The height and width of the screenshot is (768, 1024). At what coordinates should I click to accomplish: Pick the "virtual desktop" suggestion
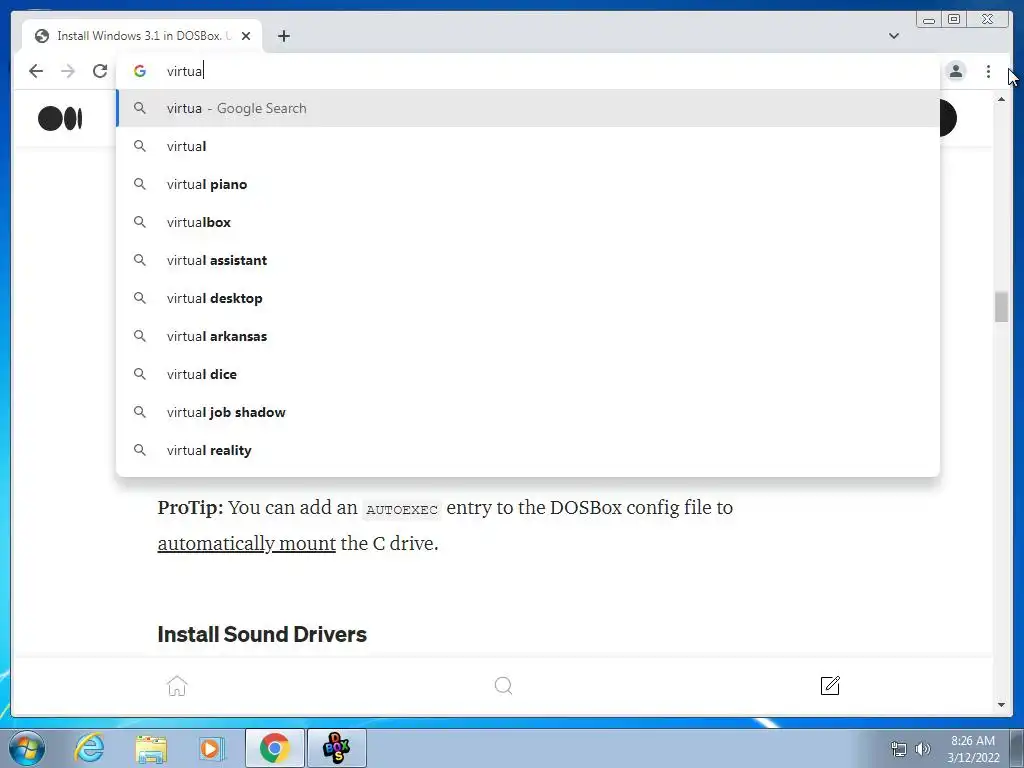528,298
